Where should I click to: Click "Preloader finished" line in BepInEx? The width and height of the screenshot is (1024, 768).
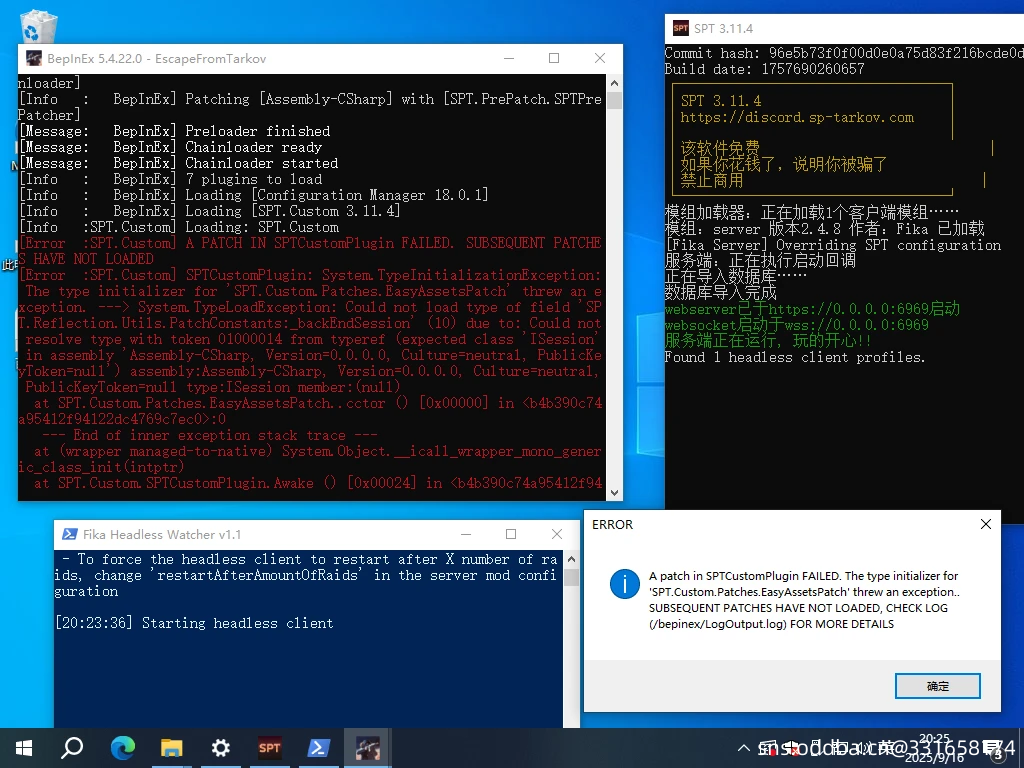pyautogui.click(x=174, y=131)
